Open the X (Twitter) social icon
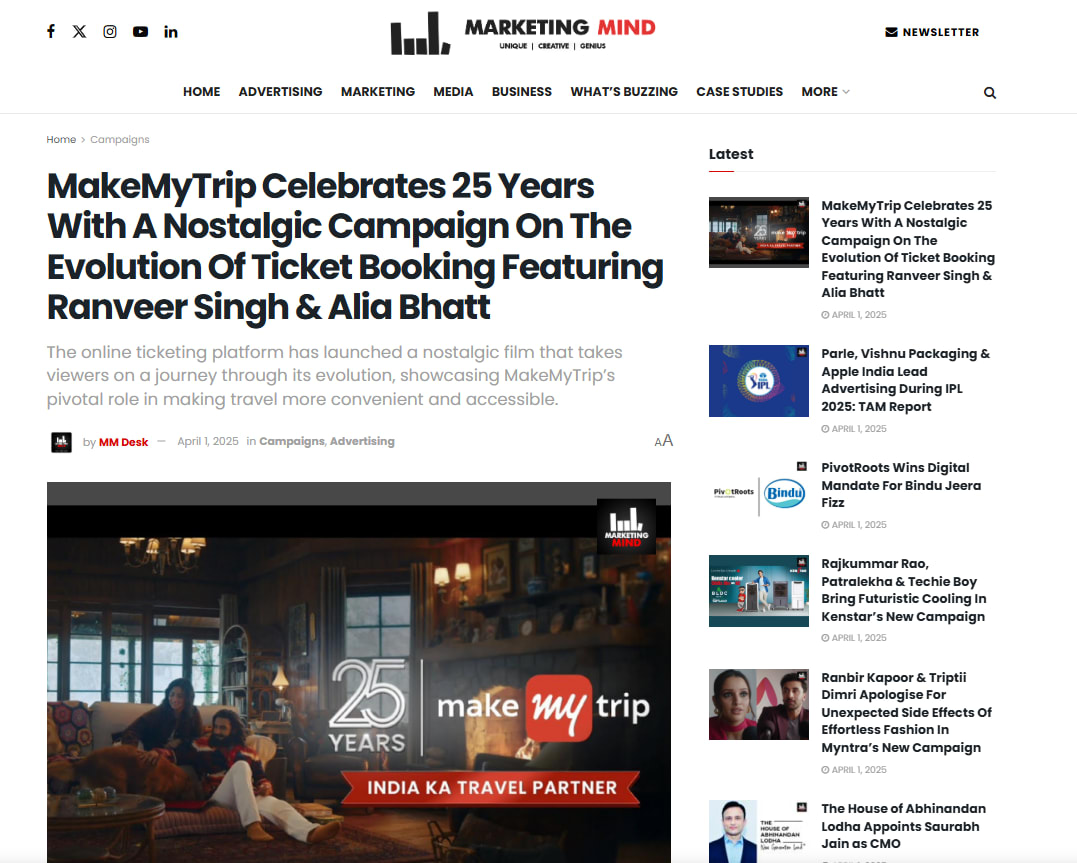 (x=80, y=32)
